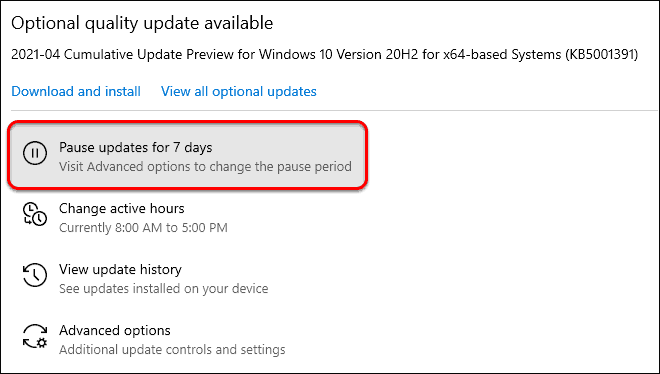This screenshot has height=374, width=660.
Task: Open Change active hours setting
Action: click(x=122, y=208)
